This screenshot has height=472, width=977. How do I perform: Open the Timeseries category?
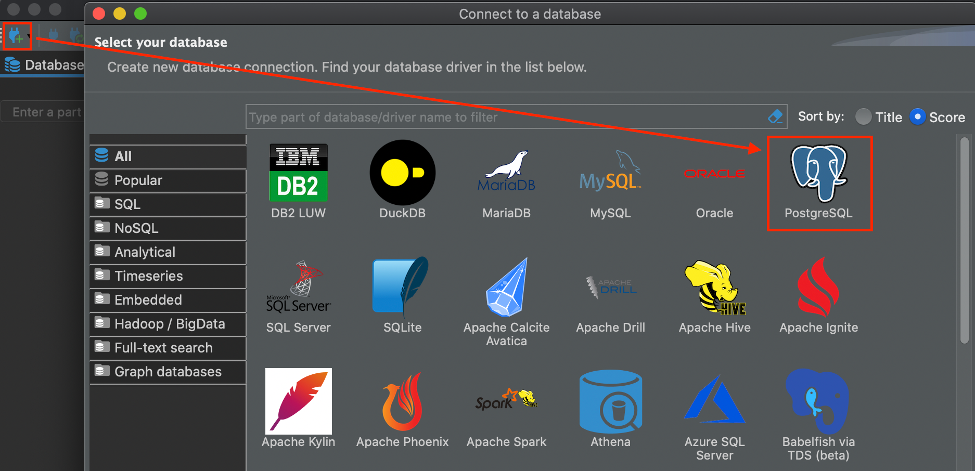[168, 276]
